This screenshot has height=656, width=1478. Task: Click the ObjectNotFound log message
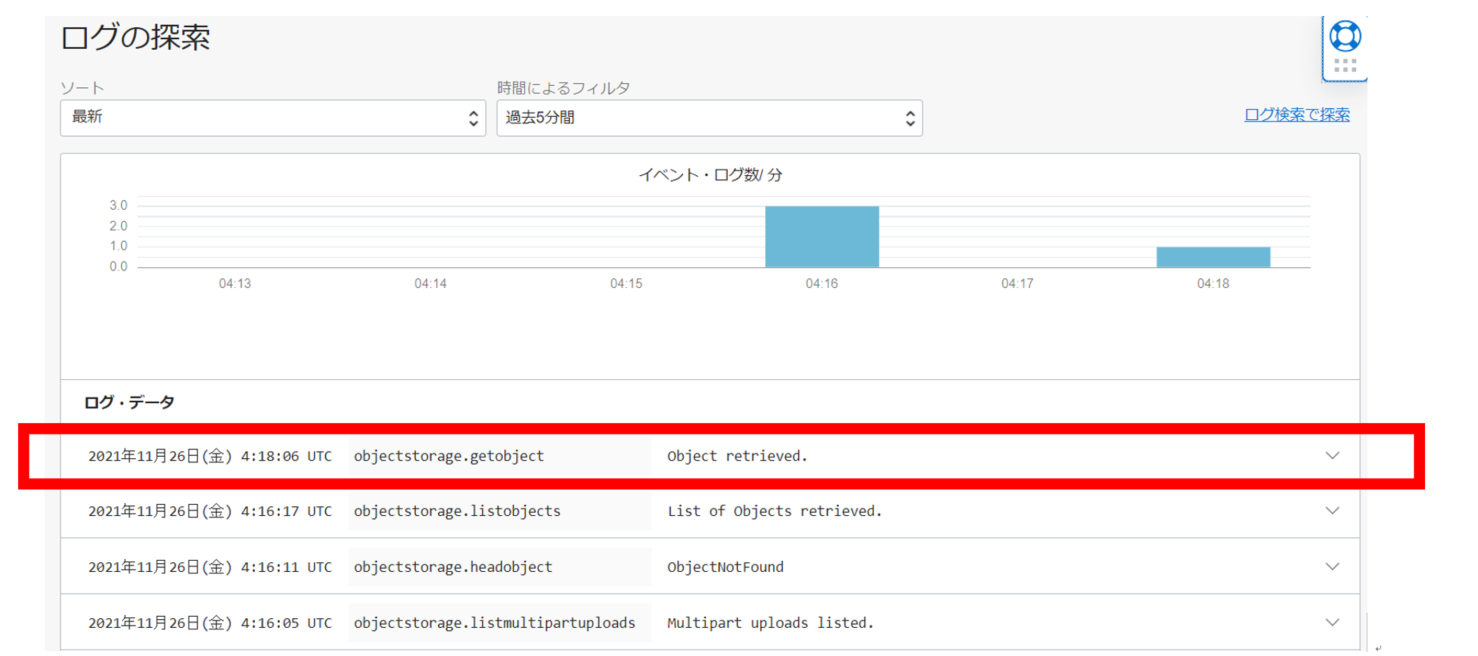725,567
